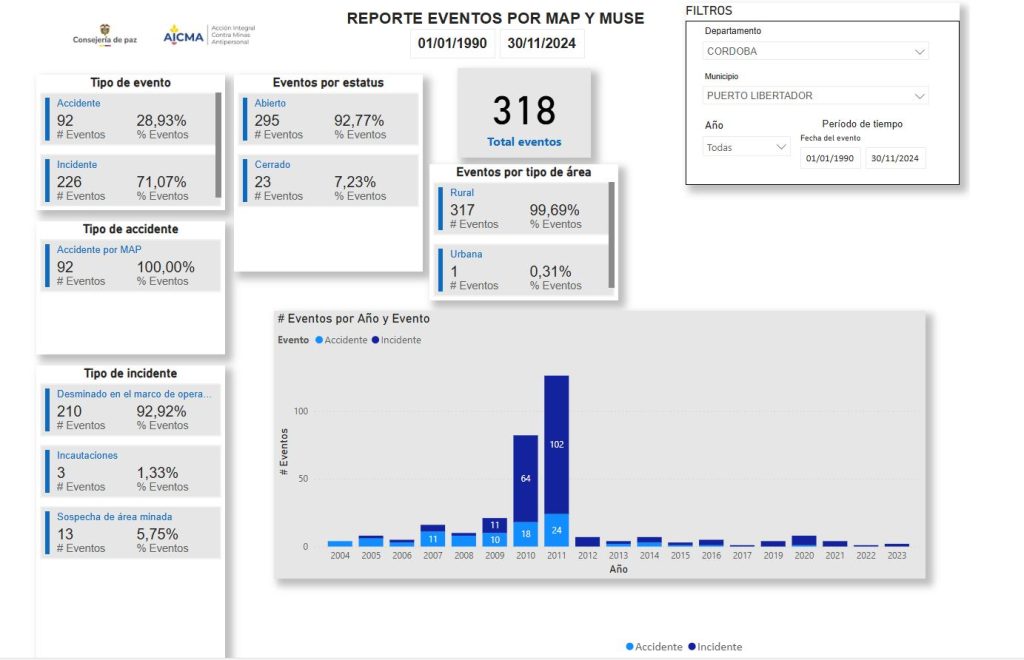1024x660 pixels.
Task: Open the Año Todas dropdown
Action: 746,148
